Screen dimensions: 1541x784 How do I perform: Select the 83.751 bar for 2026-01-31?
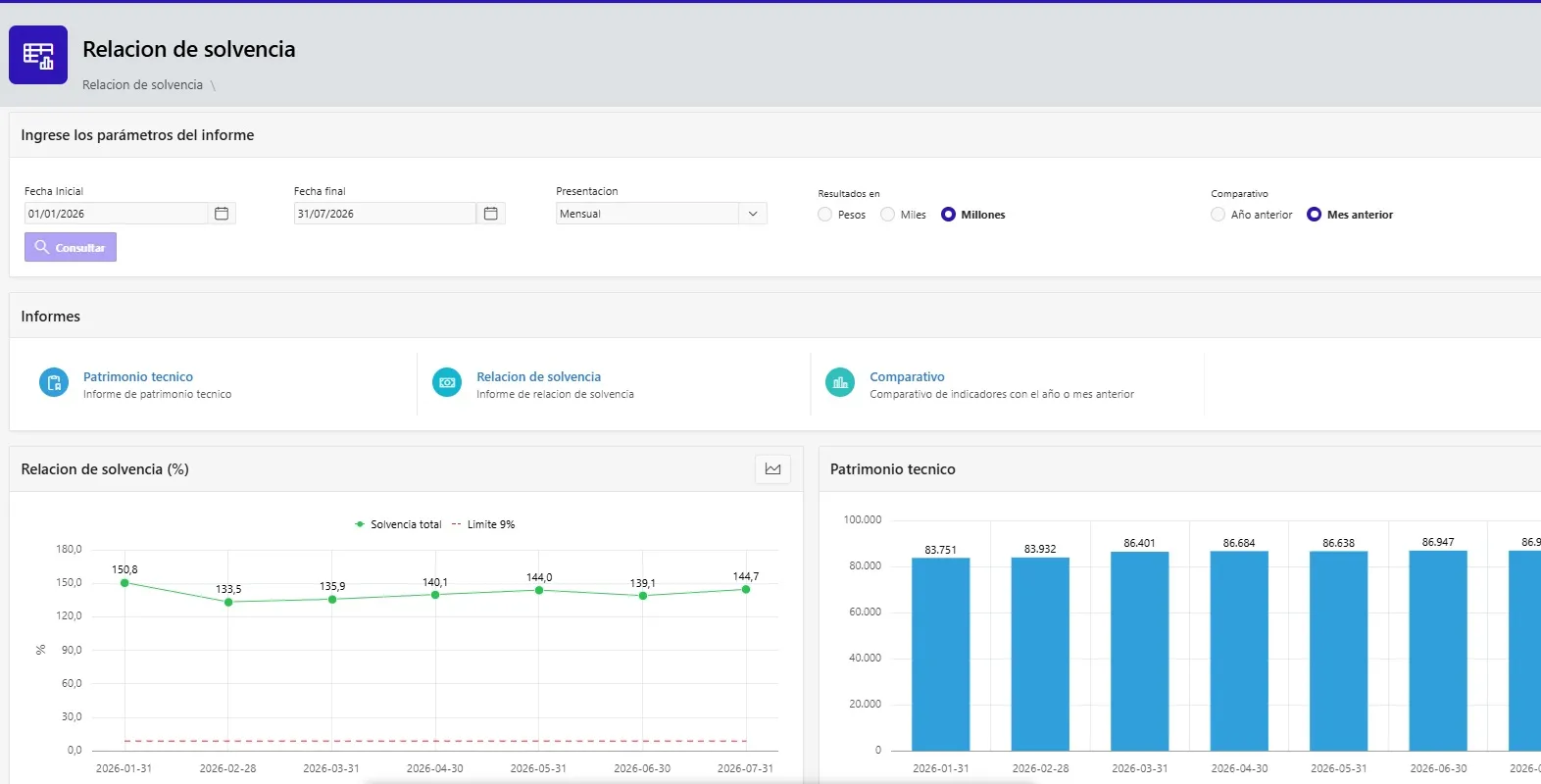(941, 655)
